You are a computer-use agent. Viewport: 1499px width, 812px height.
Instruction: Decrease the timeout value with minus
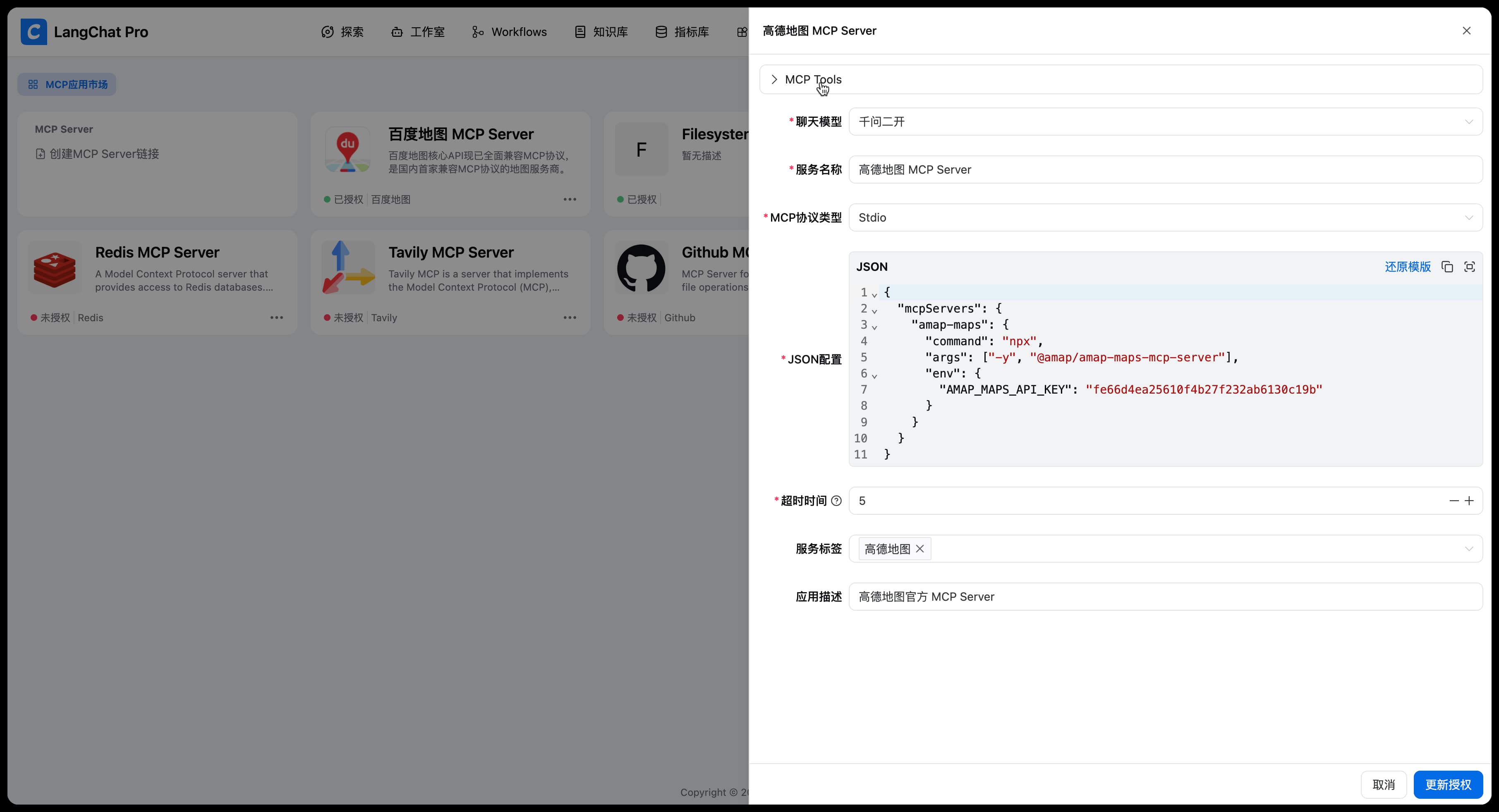(x=1454, y=501)
